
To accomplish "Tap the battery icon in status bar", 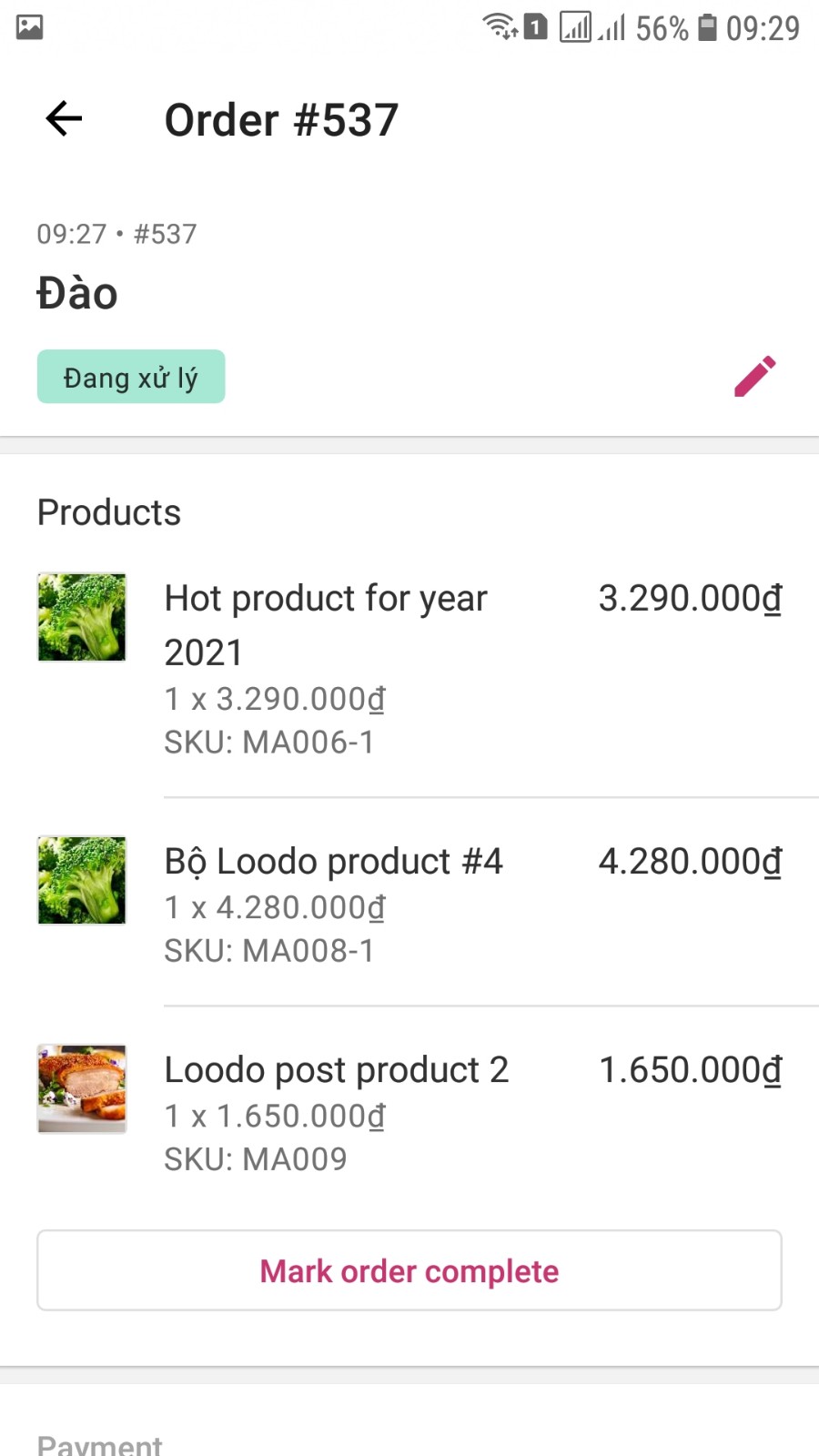I will click(x=707, y=27).
